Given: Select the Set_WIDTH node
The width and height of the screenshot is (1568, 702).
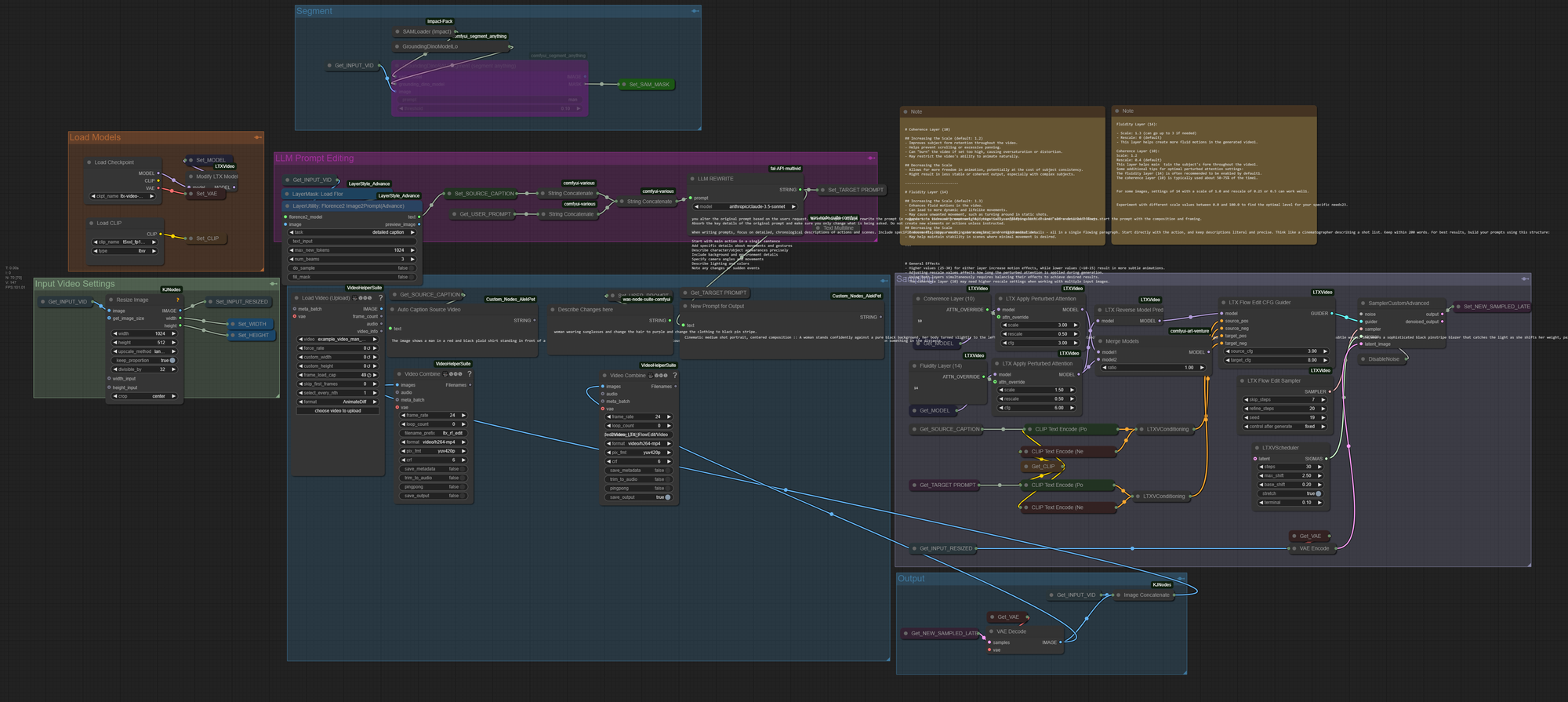Looking at the screenshot, I should pyautogui.click(x=251, y=324).
